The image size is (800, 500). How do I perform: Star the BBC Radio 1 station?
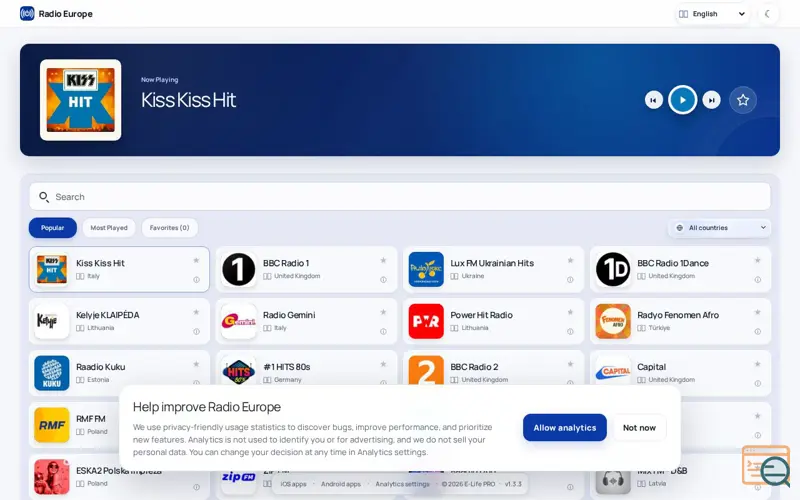383,260
